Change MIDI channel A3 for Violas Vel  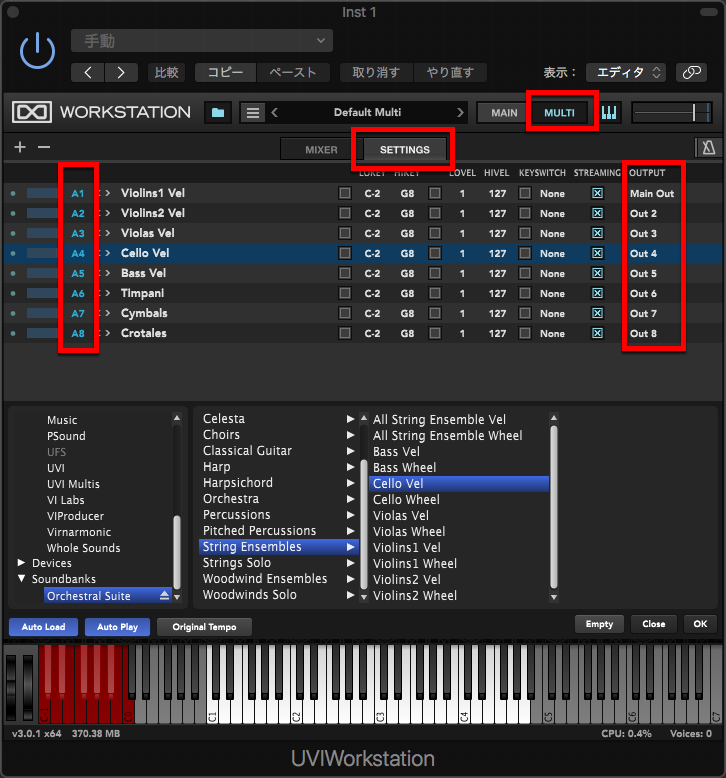[x=78, y=233]
